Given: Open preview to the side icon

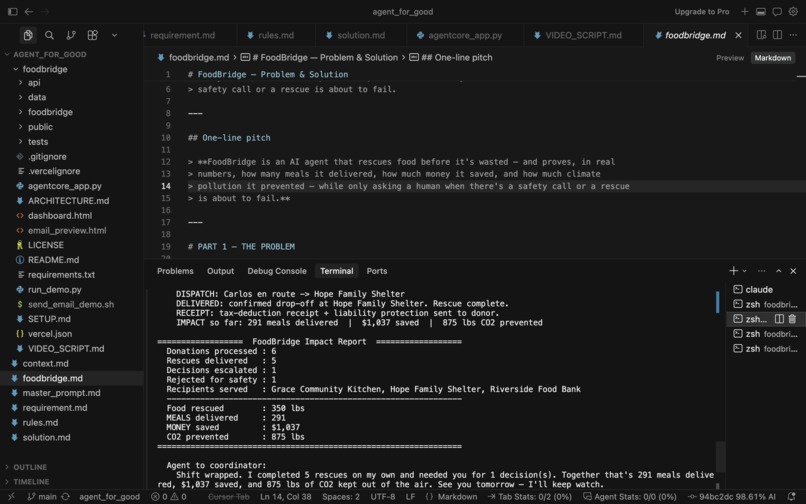Looking at the screenshot, I should click(761, 35).
